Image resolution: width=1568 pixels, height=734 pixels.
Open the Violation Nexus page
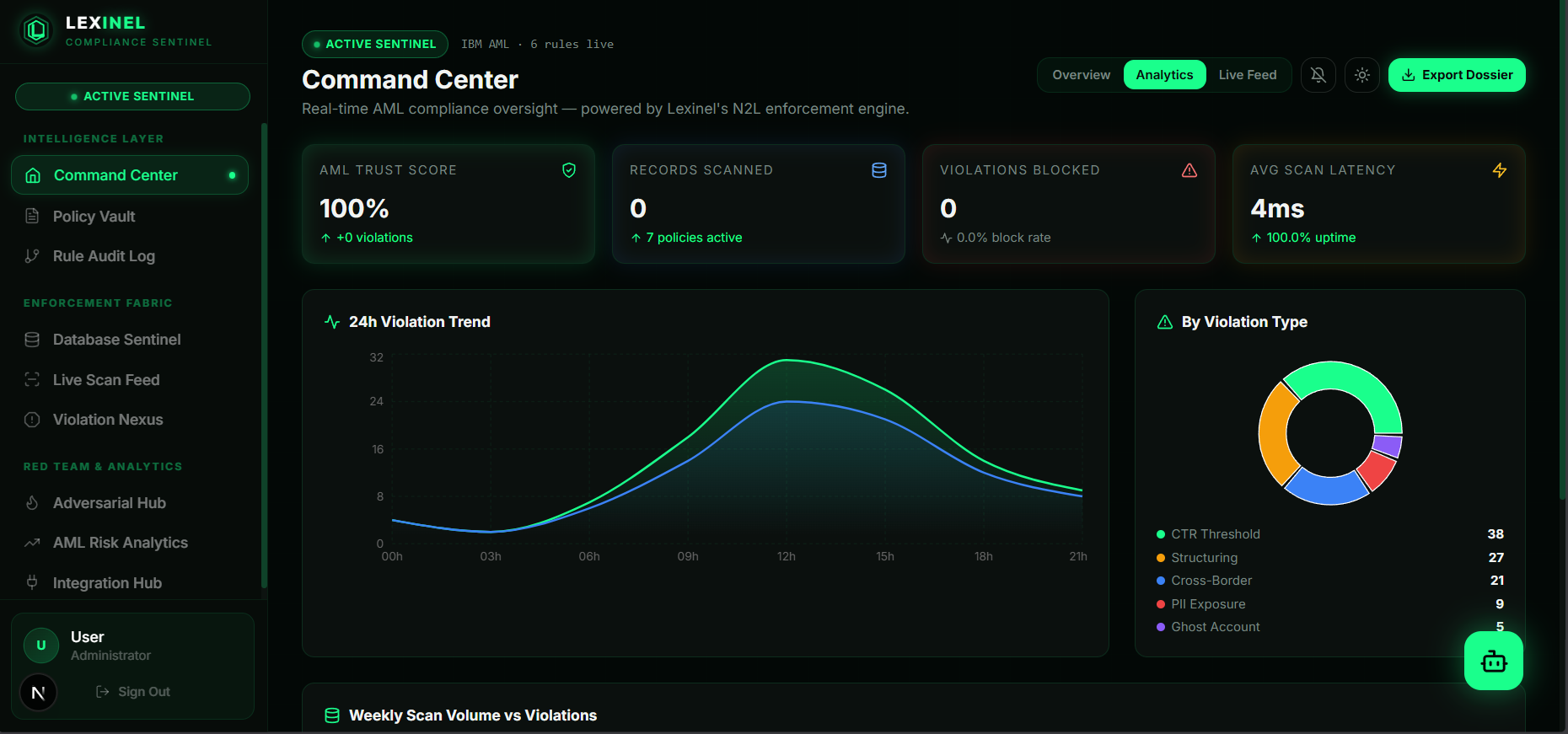tap(108, 420)
